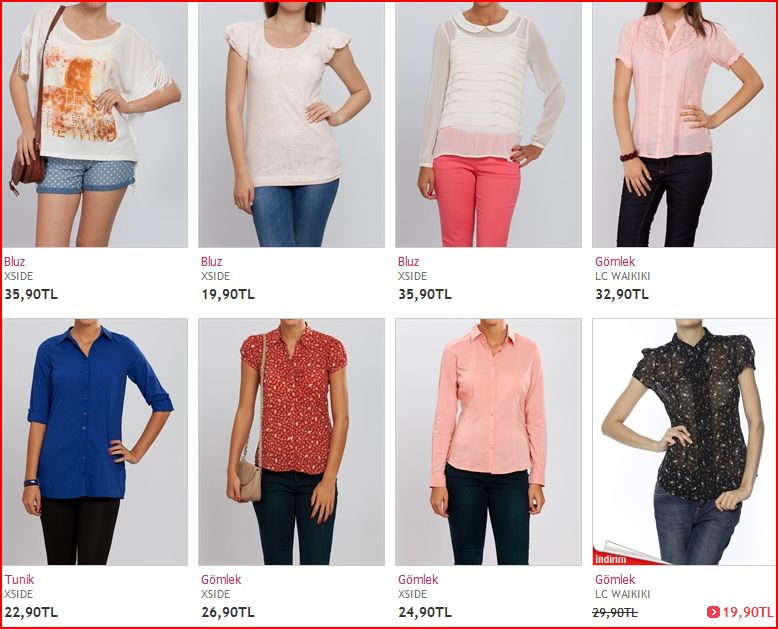The height and width of the screenshot is (629, 778).
Task: Click the discounted Gömlek title link
Action: (x=615, y=579)
